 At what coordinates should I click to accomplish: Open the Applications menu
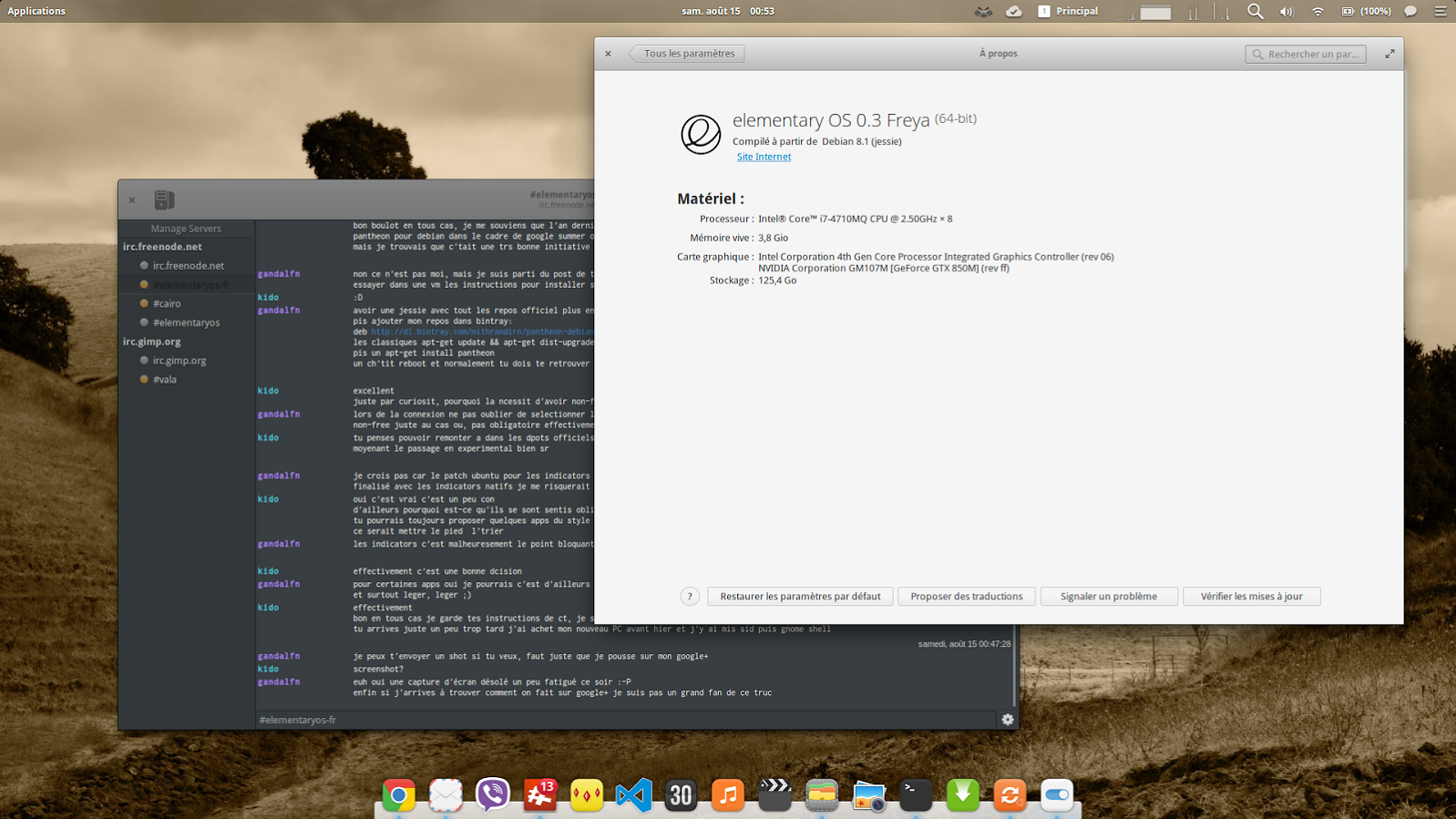coord(36,11)
